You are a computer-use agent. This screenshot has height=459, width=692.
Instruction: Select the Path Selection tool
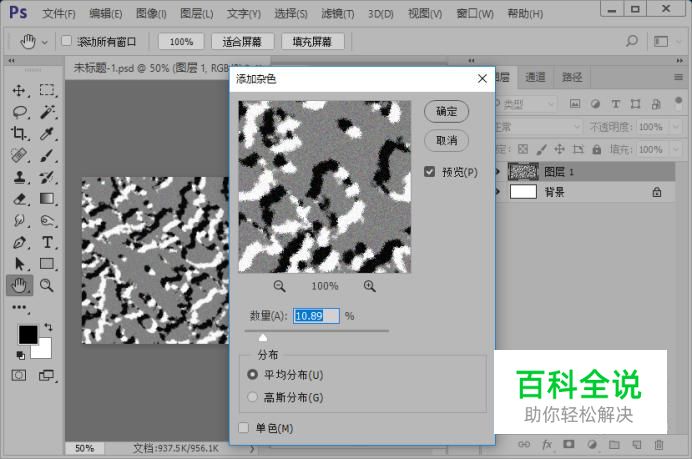(19, 264)
